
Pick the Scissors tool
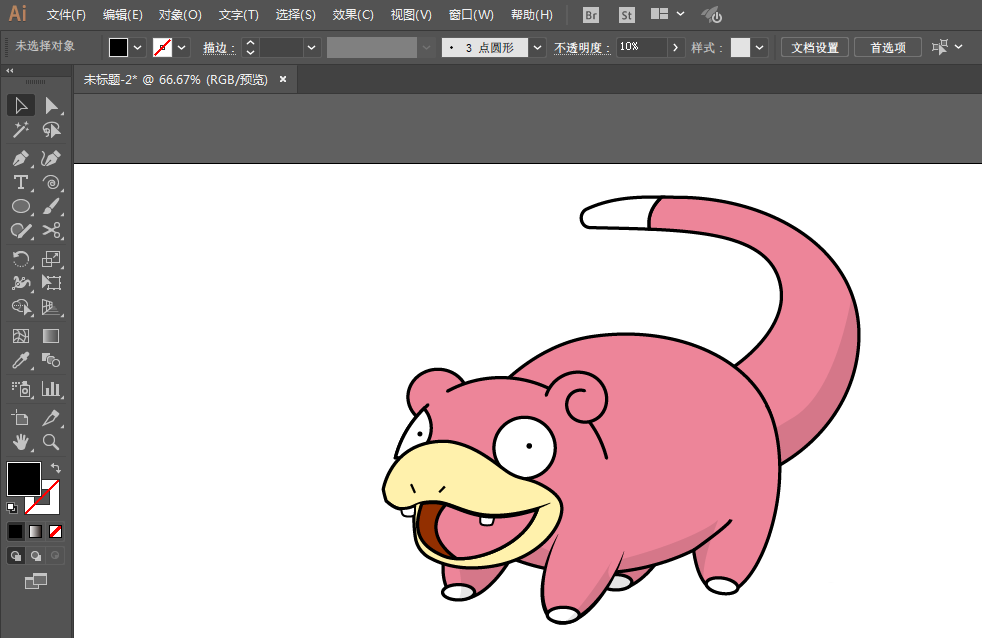[x=51, y=230]
